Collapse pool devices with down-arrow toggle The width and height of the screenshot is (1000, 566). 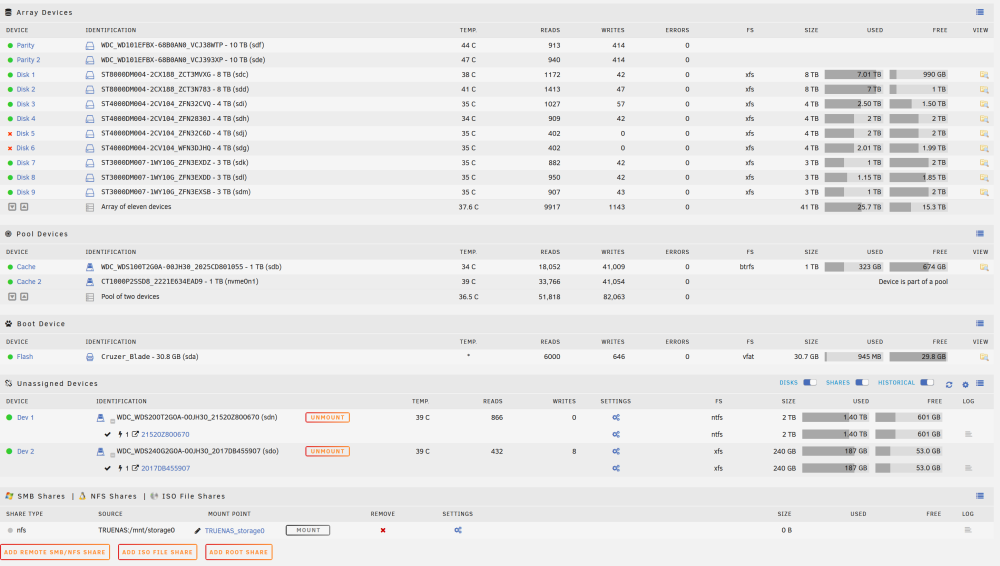click(x=12, y=297)
